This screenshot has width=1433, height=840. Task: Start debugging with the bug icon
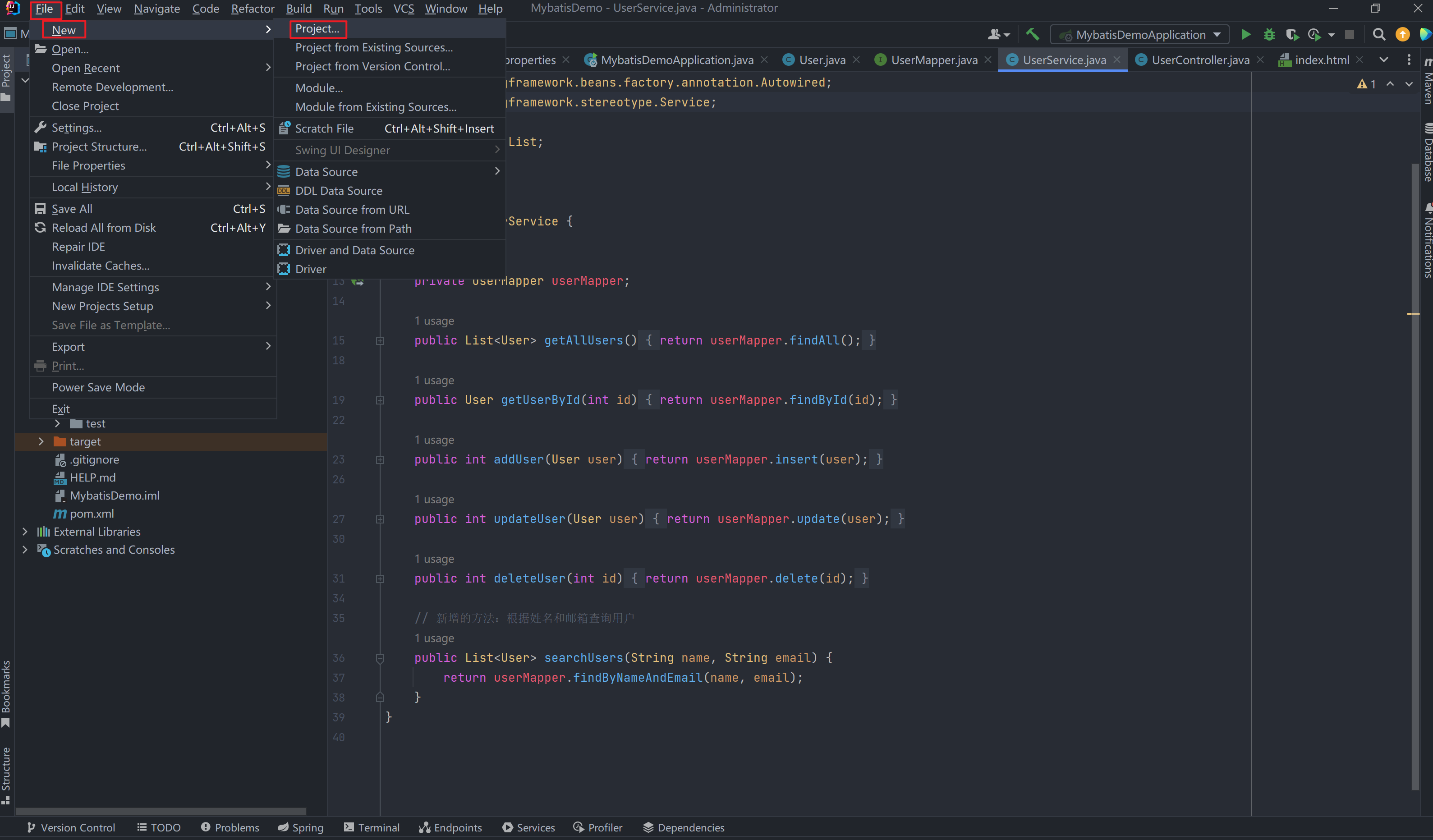click(1269, 34)
